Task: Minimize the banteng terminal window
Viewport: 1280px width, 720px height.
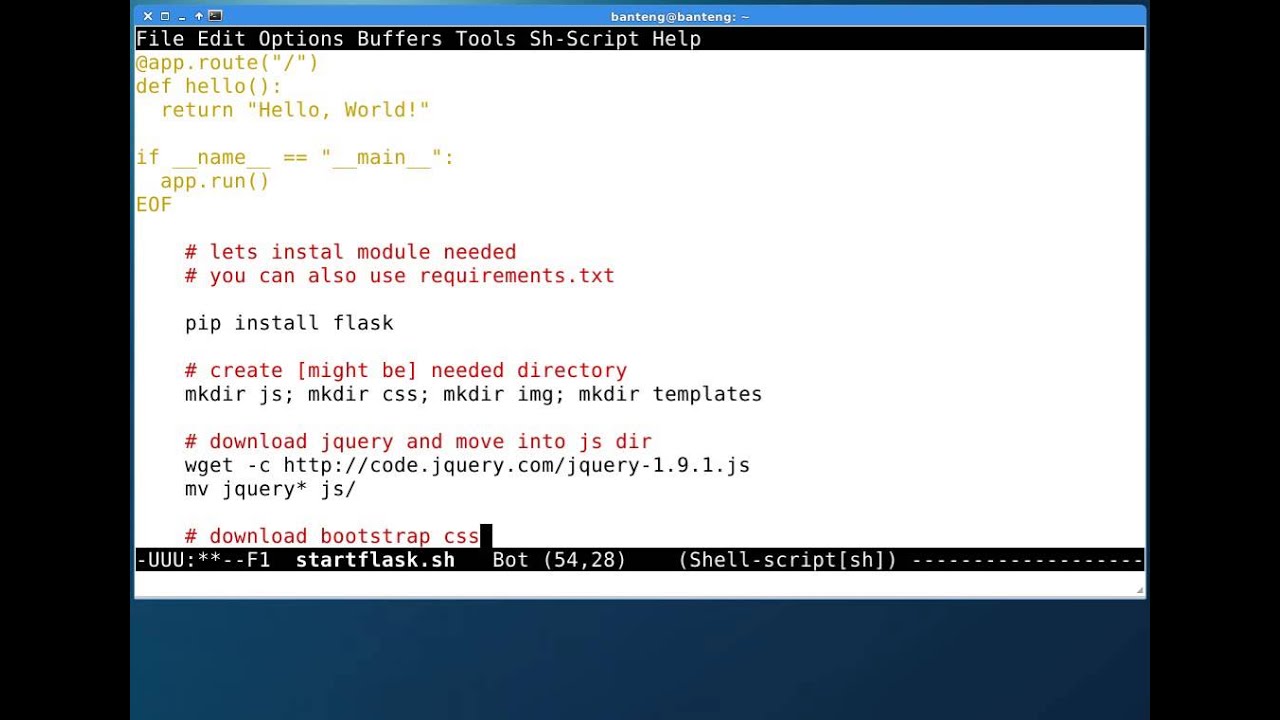Action: 182,17
